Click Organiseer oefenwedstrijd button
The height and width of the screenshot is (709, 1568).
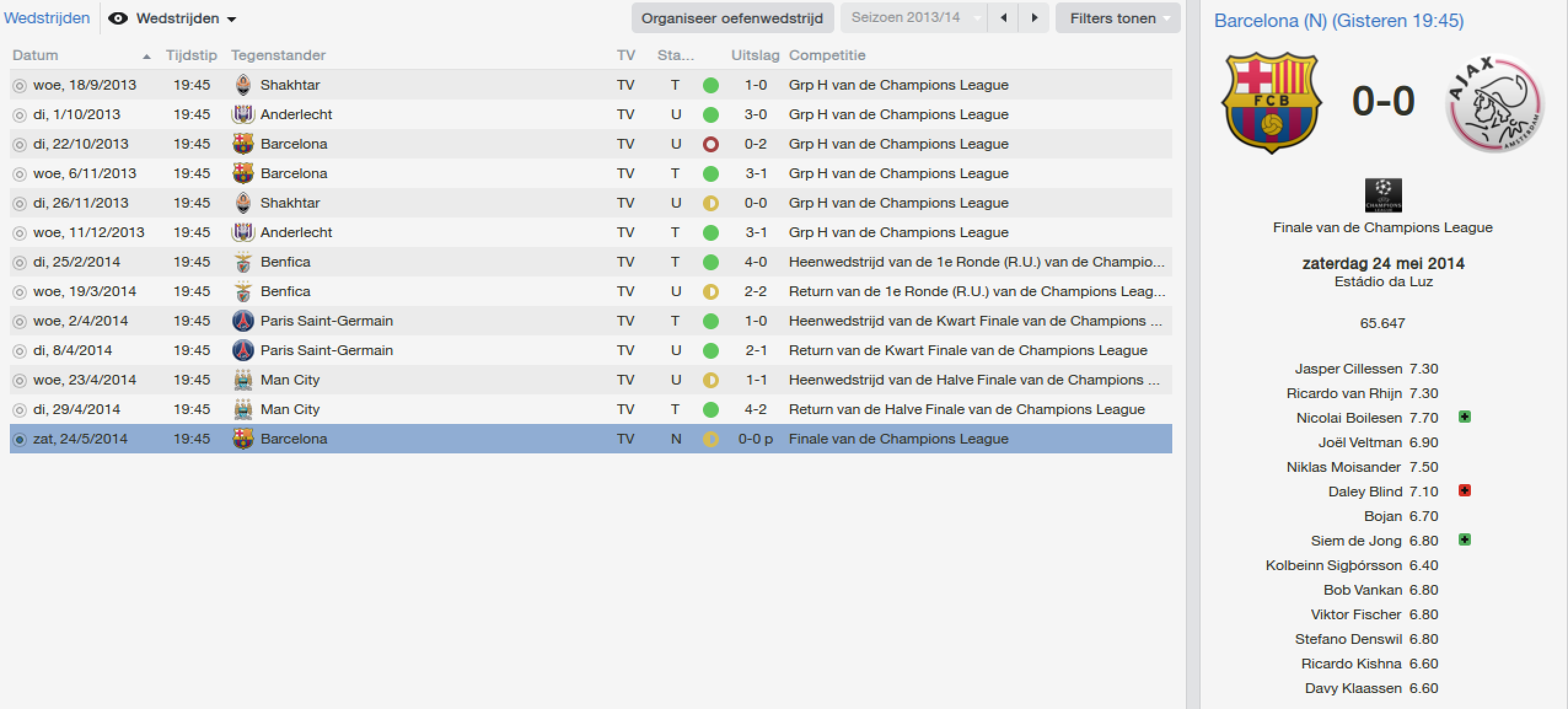(x=732, y=18)
